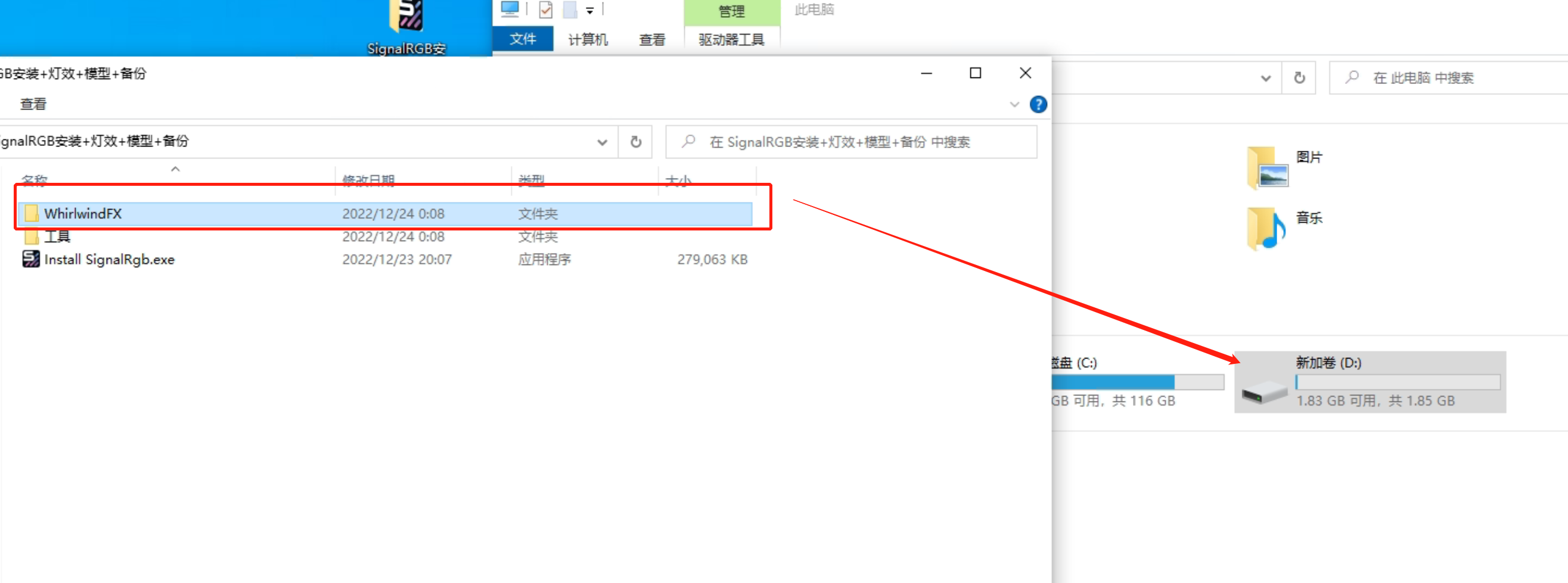Close the SignalRGB folder window
Viewport: 1568px width, 583px height.
(1025, 74)
